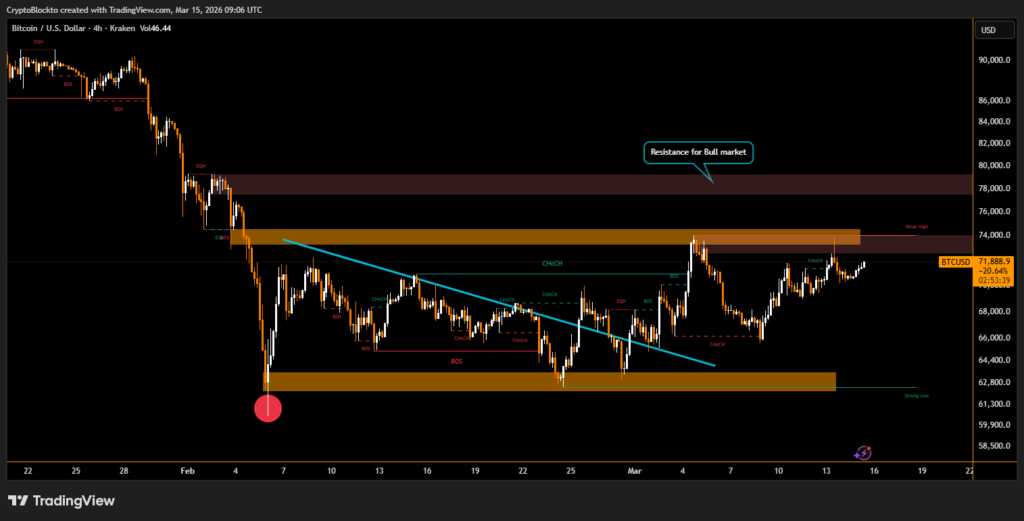Image resolution: width=1024 pixels, height=521 pixels.
Task: Click the Resistance for Bull market callout
Action: pos(698,153)
